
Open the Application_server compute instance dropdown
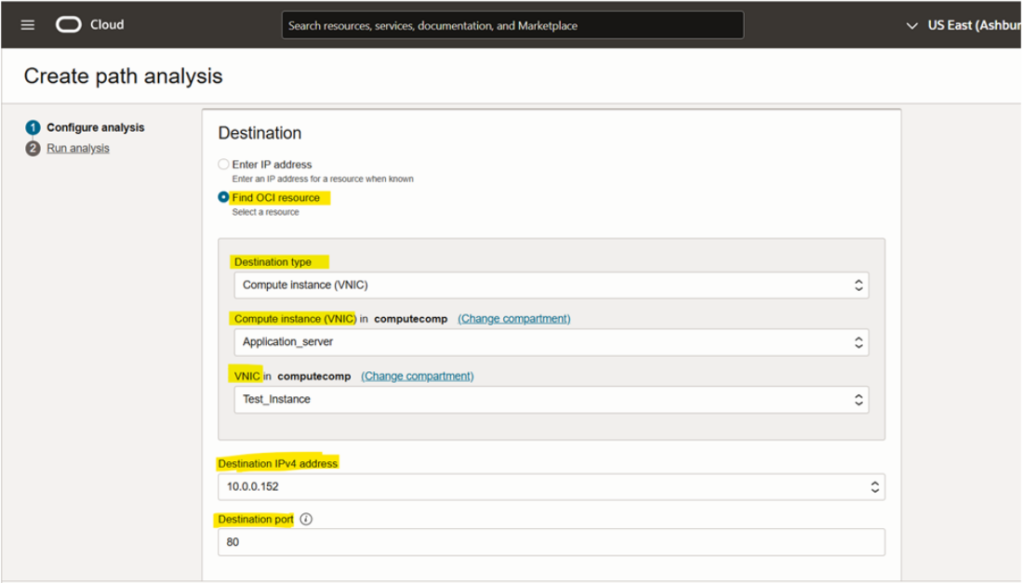[x=551, y=342]
